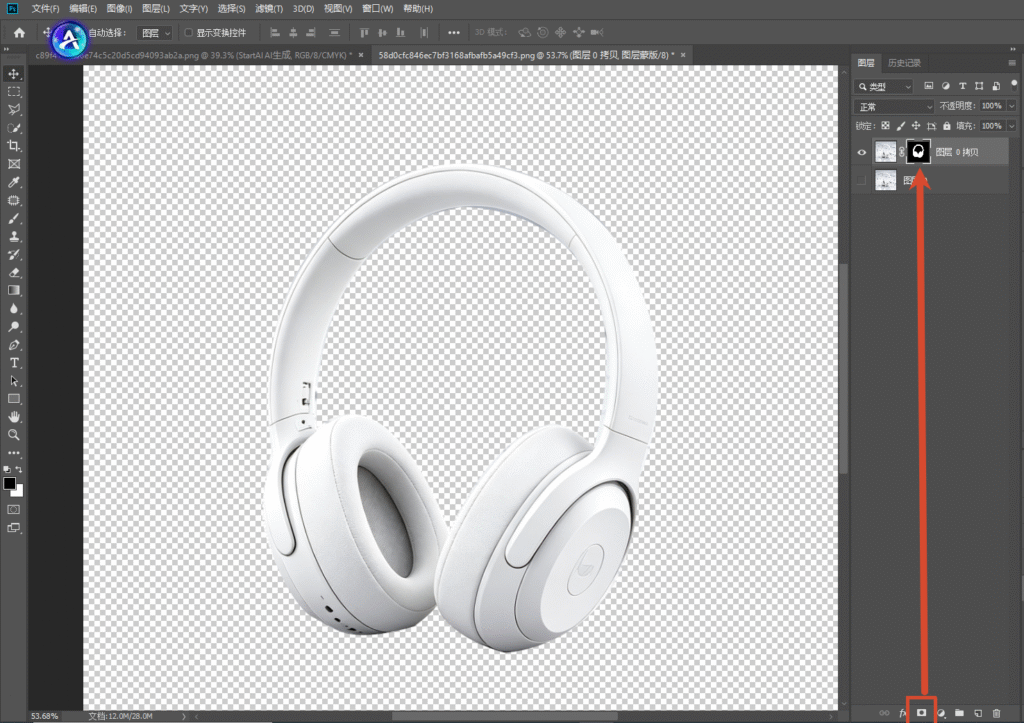This screenshot has height=723, width=1024.
Task: Switch to the 历史记录 tab
Action: click(x=904, y=63)
